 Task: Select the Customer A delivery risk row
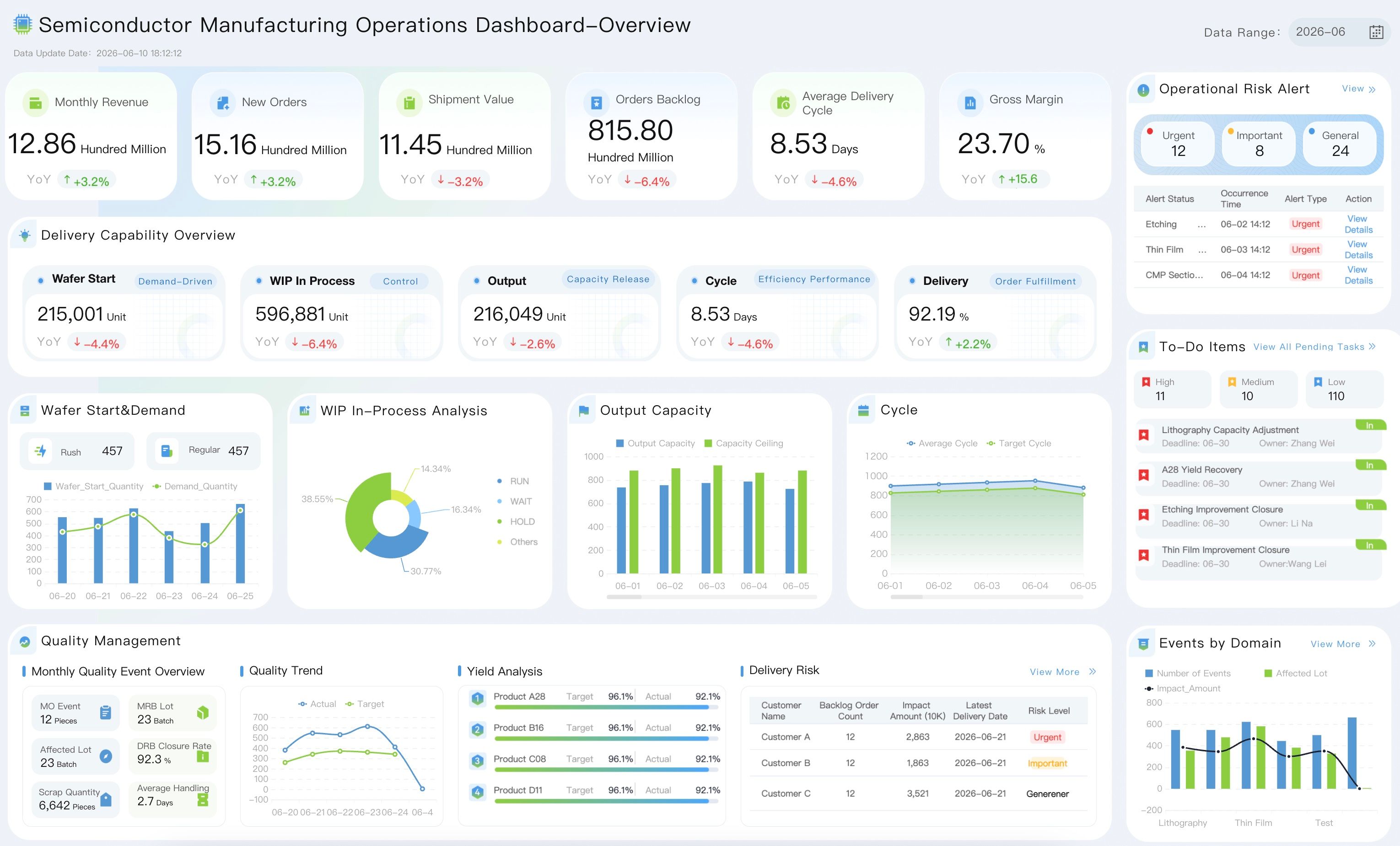[918, 737]
